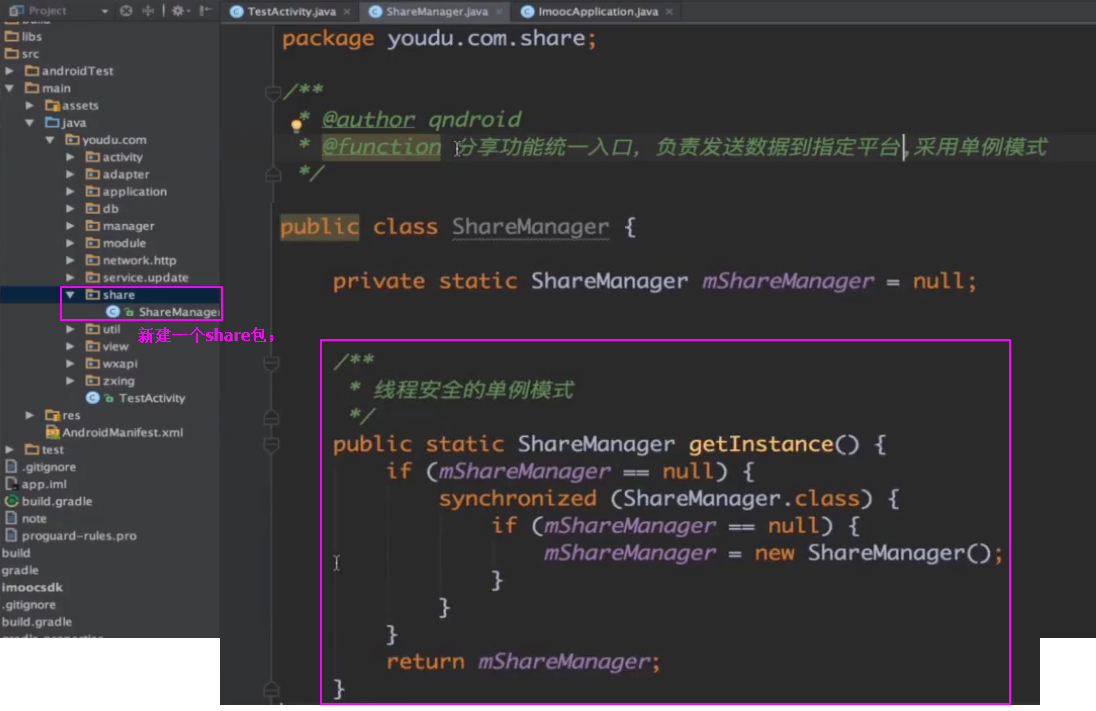Select the imoocsdk module
The height and width of the screenshot is (711, 1096).
pyautogui.click(x=32, y=587)
